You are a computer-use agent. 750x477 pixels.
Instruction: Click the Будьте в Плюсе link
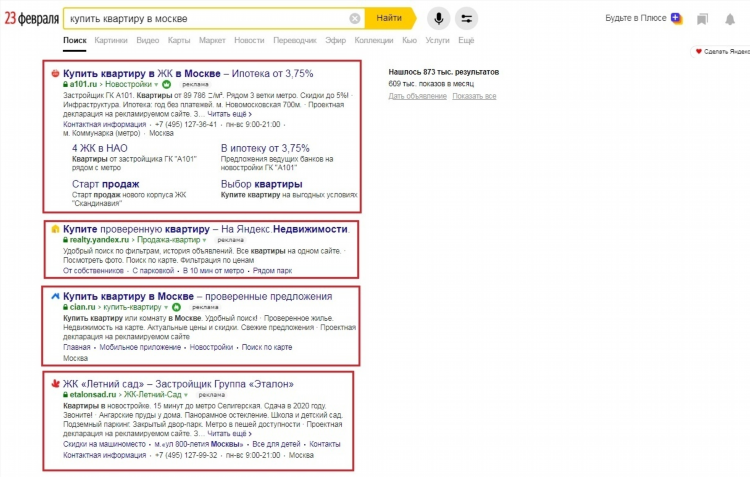coord(636,18)
